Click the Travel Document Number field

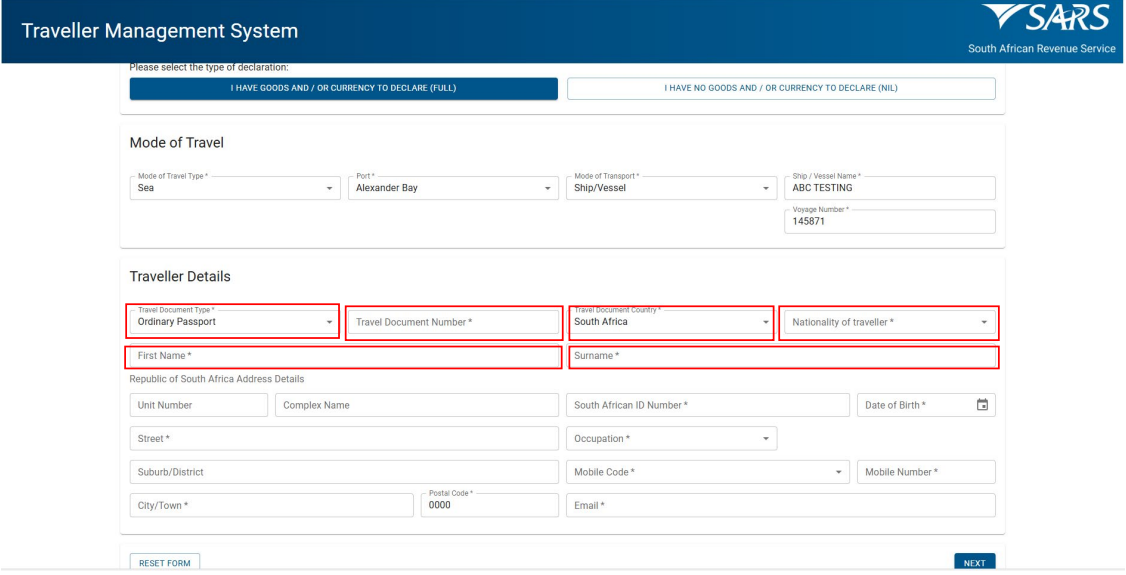click(x=452, y=322)
